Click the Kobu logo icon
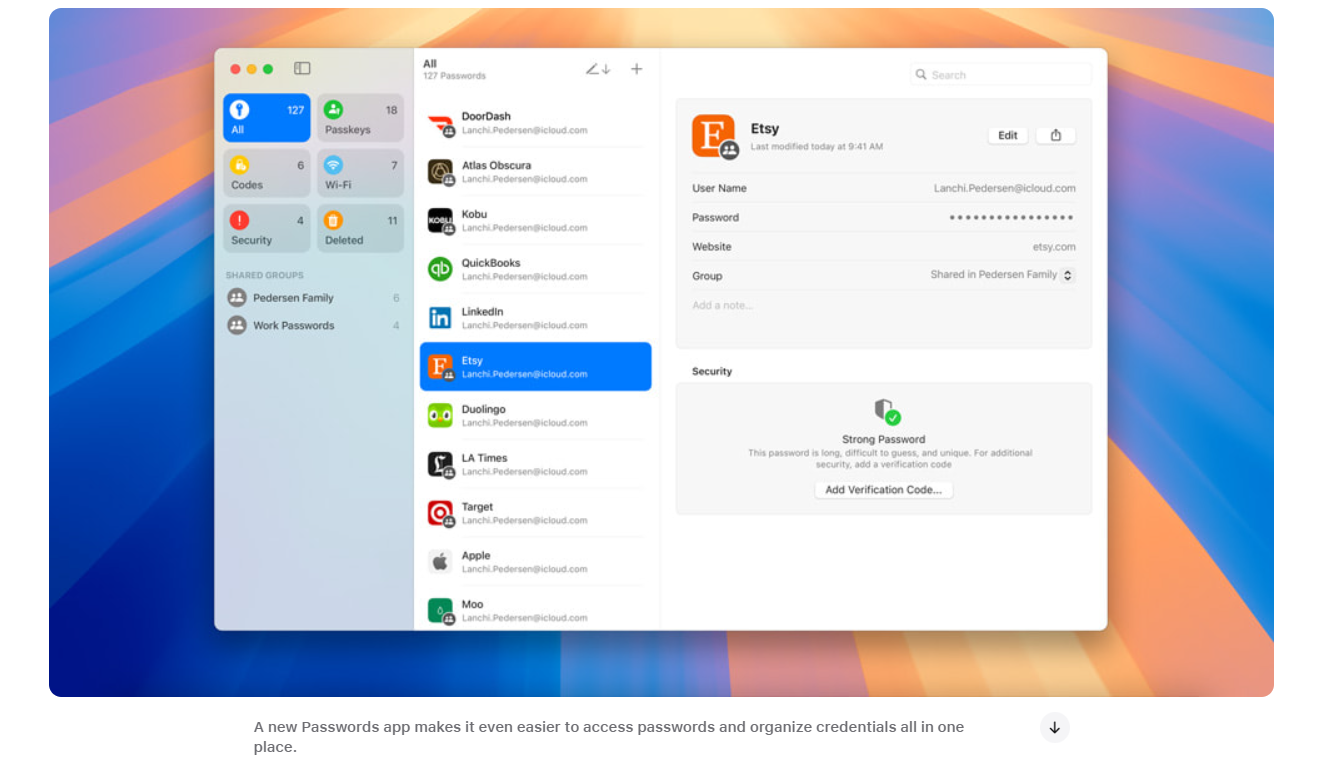The height and width of the screenshot is (763, 1337). pyautogui.click(x=440, y=221)
